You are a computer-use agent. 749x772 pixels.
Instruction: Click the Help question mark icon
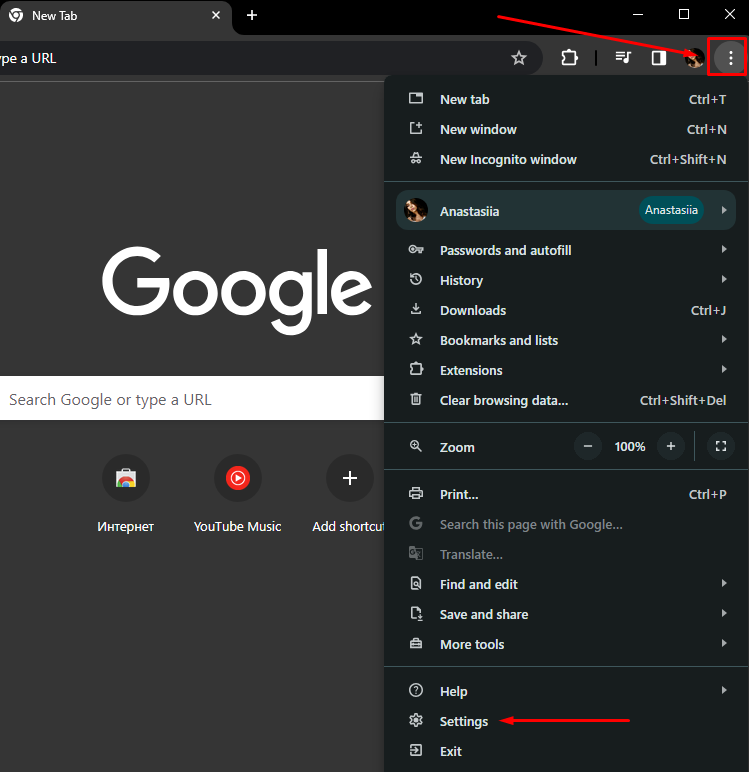coord(416,690)
